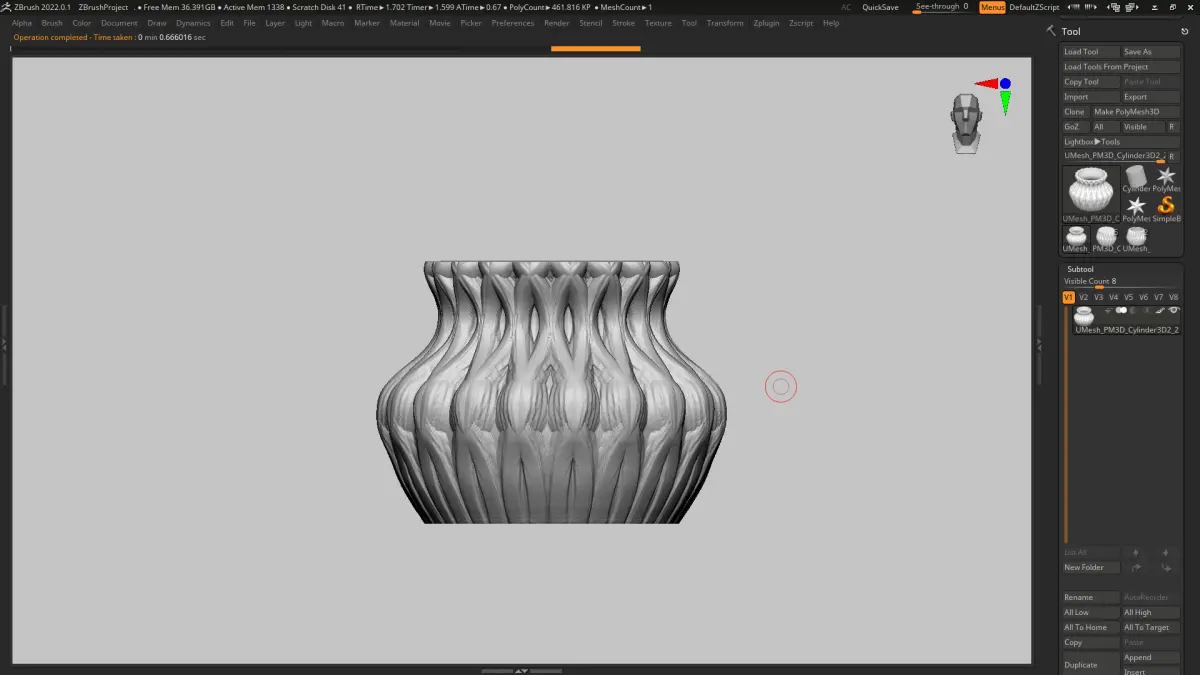Open the Material menu
This screenshot has width=1200, height=675.
click(x=405, y=23)
